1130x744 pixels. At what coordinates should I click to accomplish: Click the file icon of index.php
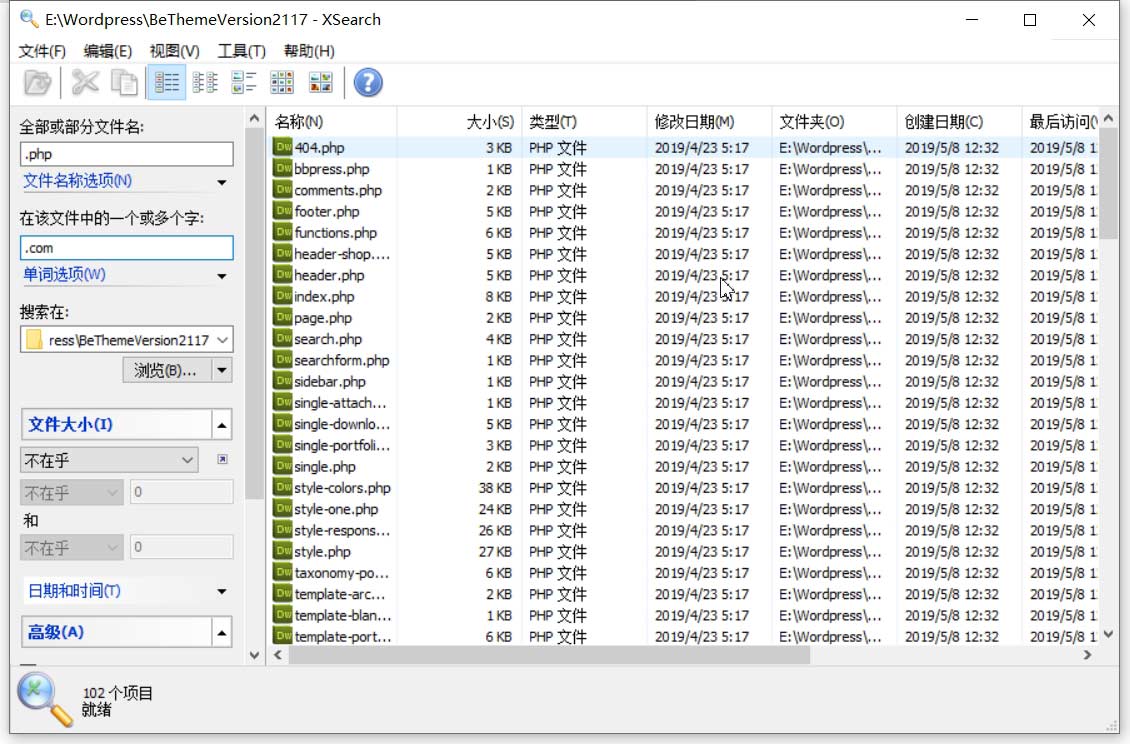[282, 296]
